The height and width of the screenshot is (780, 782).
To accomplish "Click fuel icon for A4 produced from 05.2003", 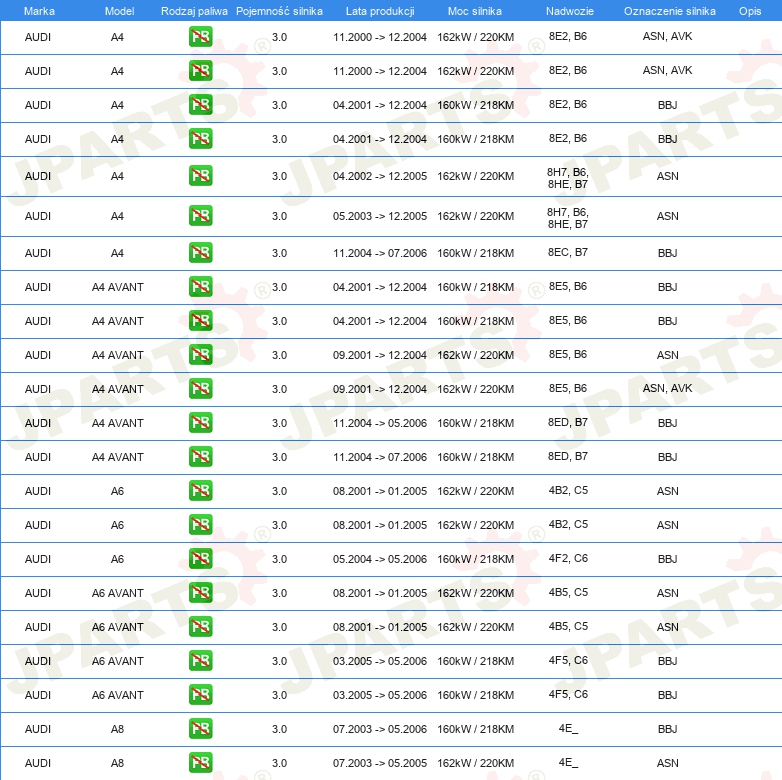I will (x=200, y=216).
